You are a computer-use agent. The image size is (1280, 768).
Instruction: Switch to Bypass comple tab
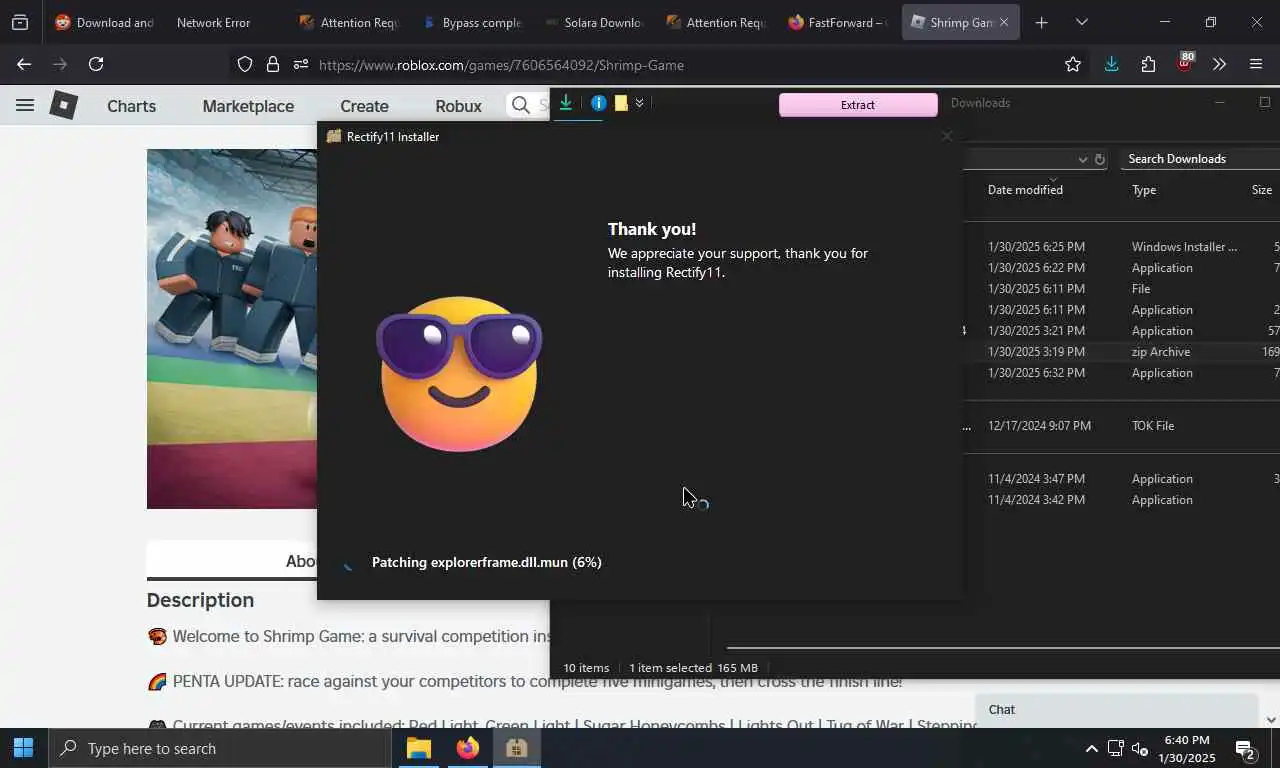click(472, 22)
